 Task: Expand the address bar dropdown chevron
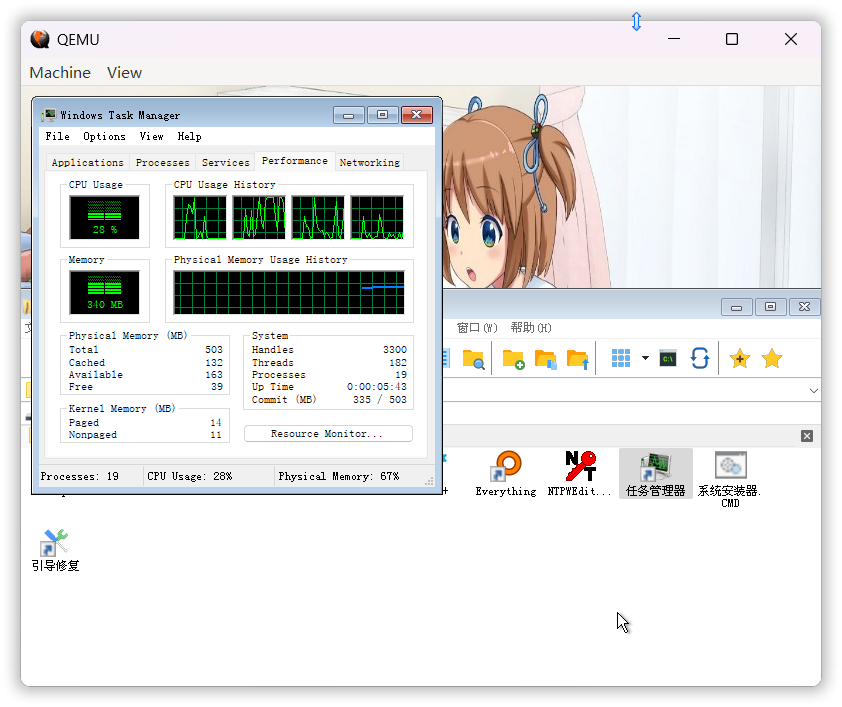coord(814,391)
